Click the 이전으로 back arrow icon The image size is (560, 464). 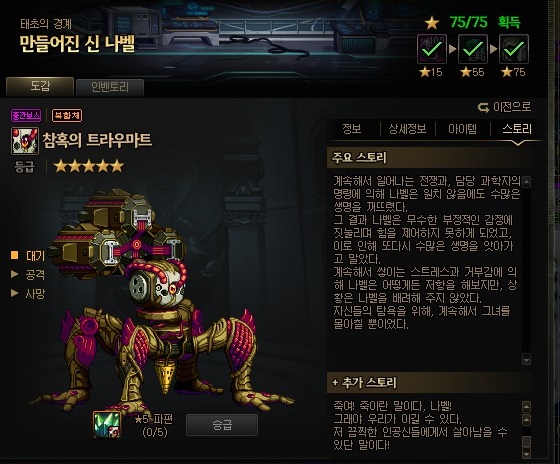coord(483,108)
